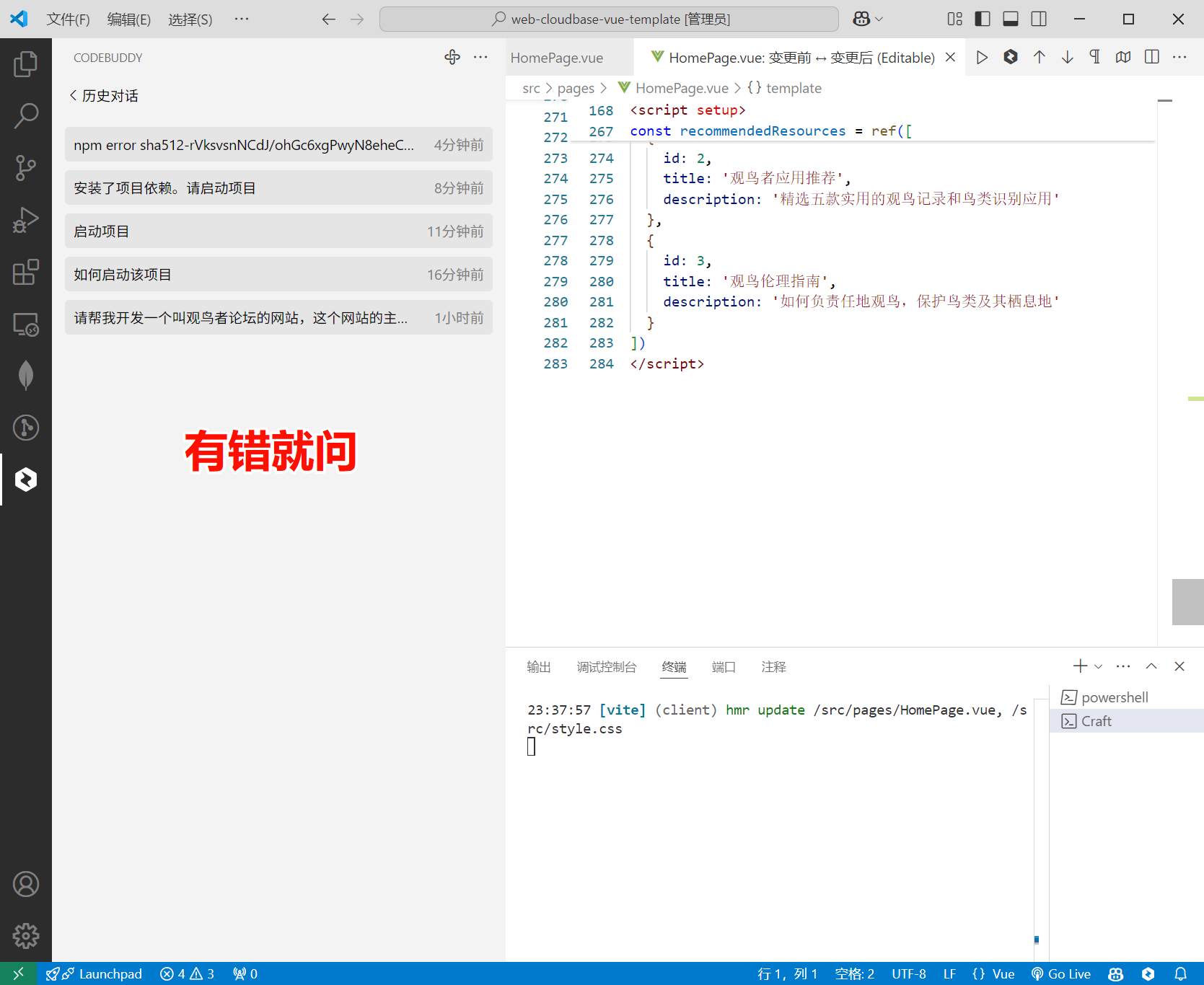Toggle secondary side bar visibility
Viewport: 1204px width, 985px height.
click(x=1039, y=19)
